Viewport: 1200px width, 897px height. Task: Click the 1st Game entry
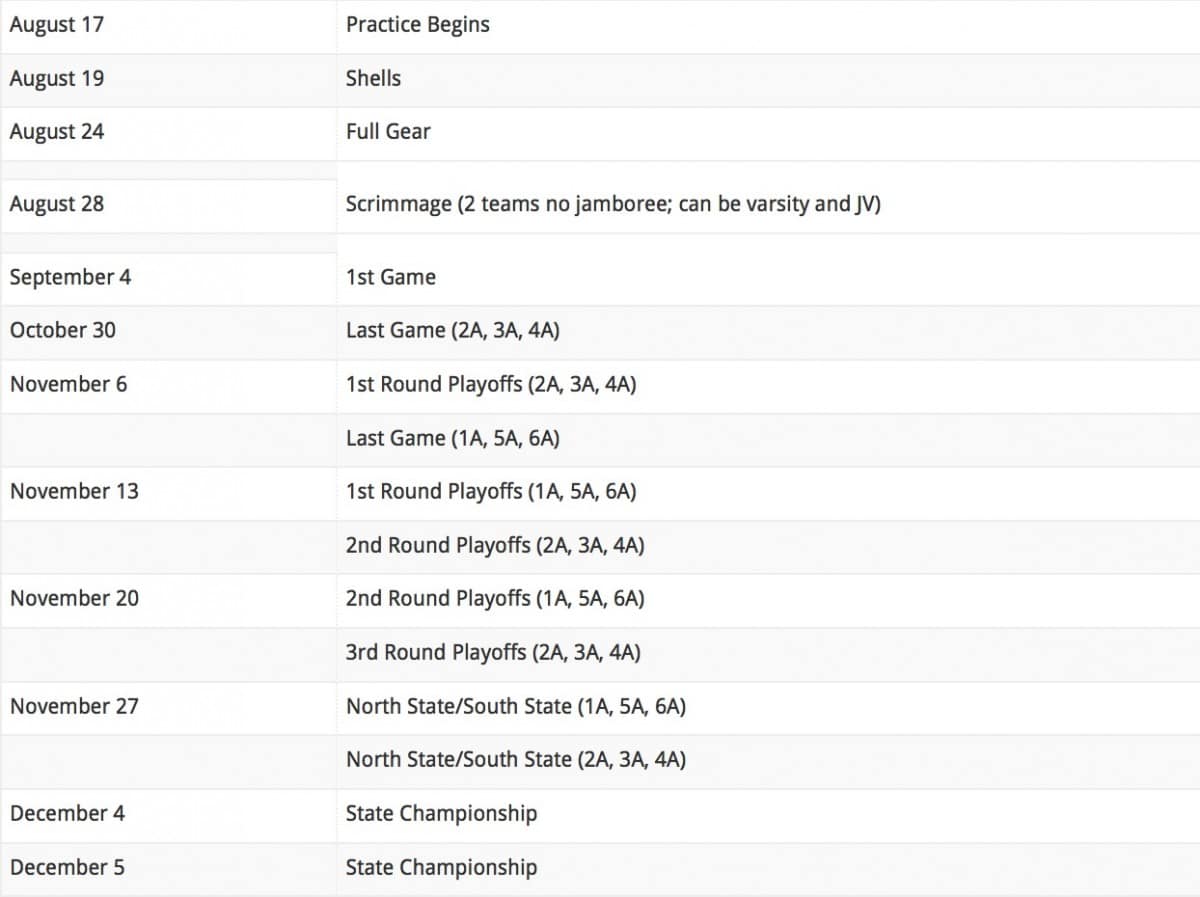click(391, 277)
